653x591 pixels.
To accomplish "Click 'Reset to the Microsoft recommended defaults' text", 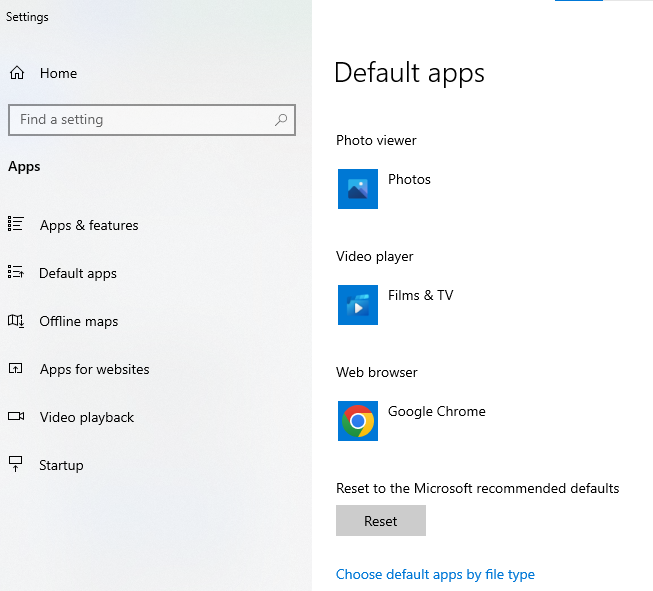I will pos(478,488).
